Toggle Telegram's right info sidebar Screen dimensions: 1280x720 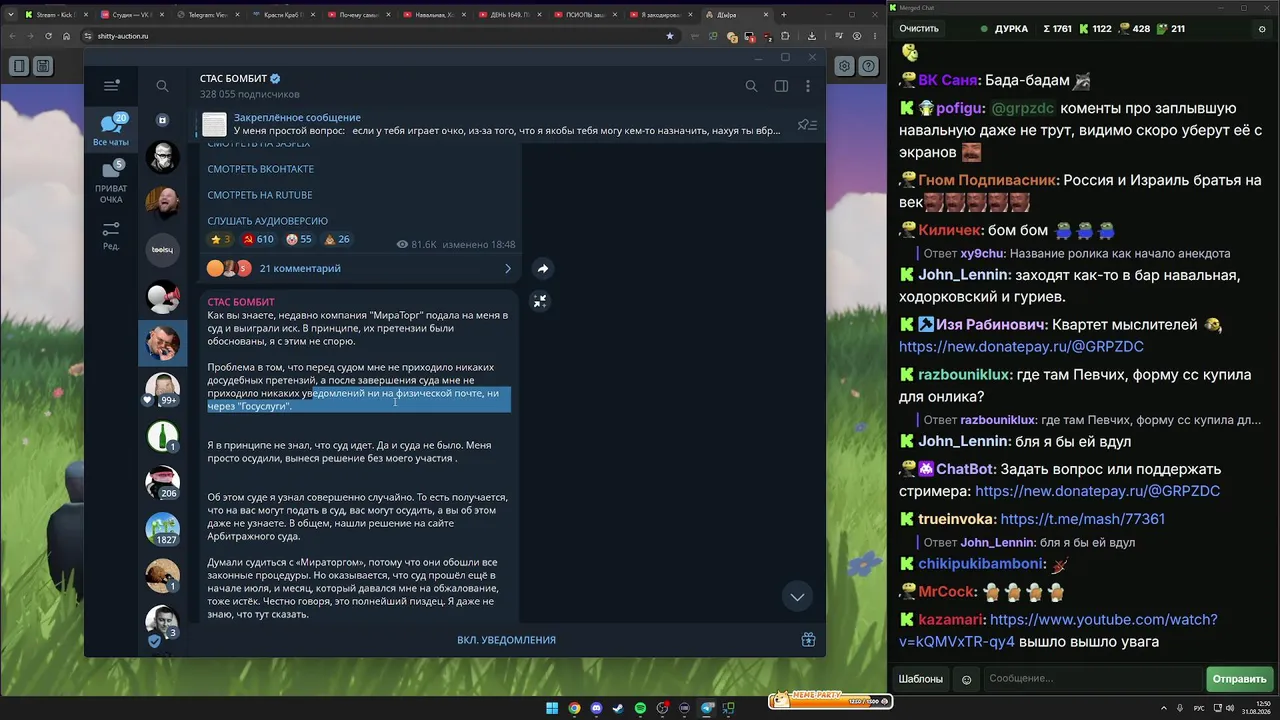pos(781,86)
